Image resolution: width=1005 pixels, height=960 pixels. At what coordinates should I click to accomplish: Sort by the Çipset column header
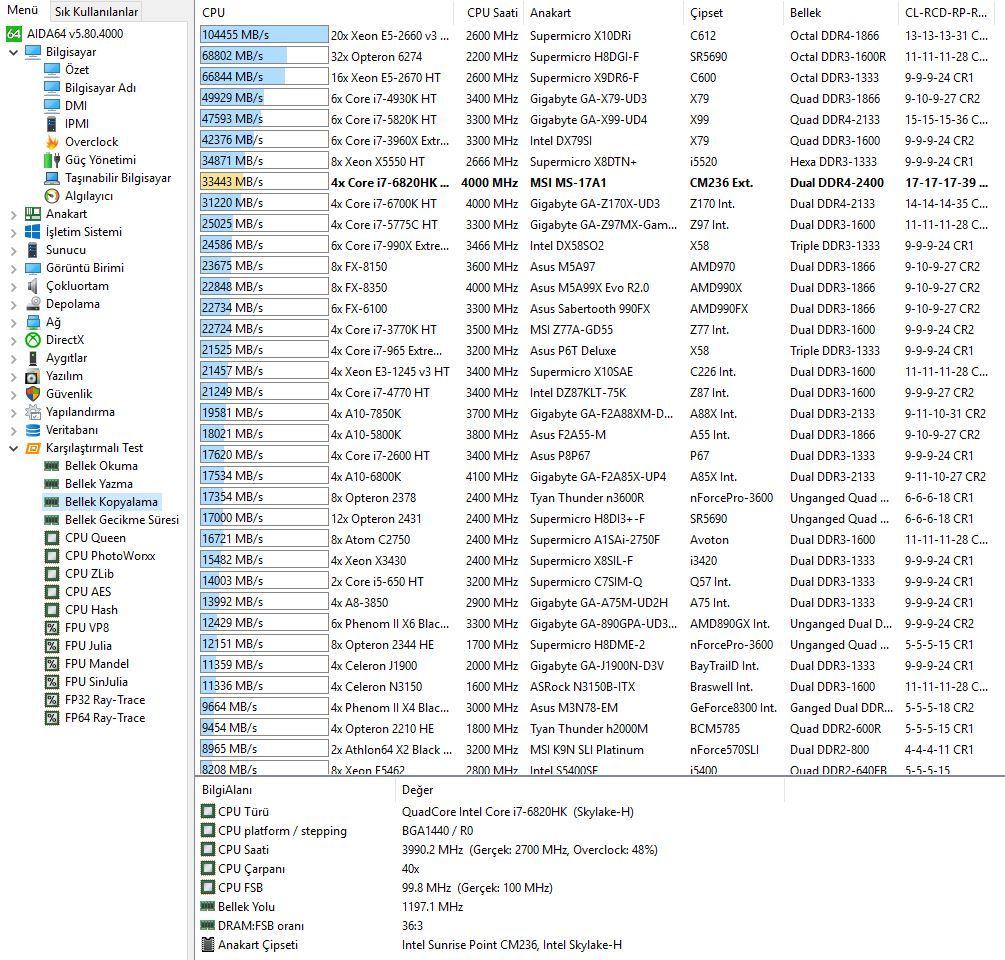(x=733, y=12)
